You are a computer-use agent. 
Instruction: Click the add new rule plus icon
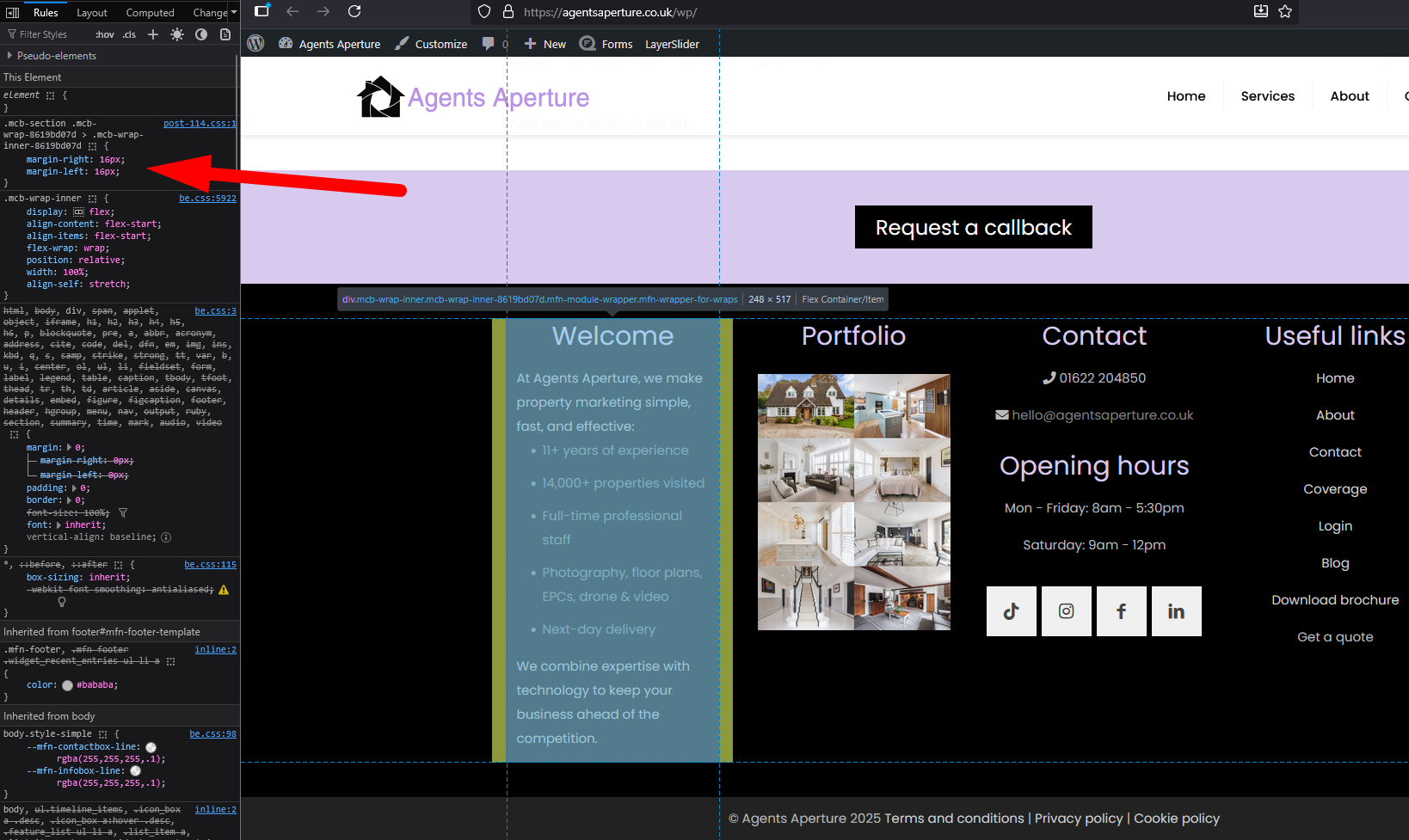click(x=153, y=34)
